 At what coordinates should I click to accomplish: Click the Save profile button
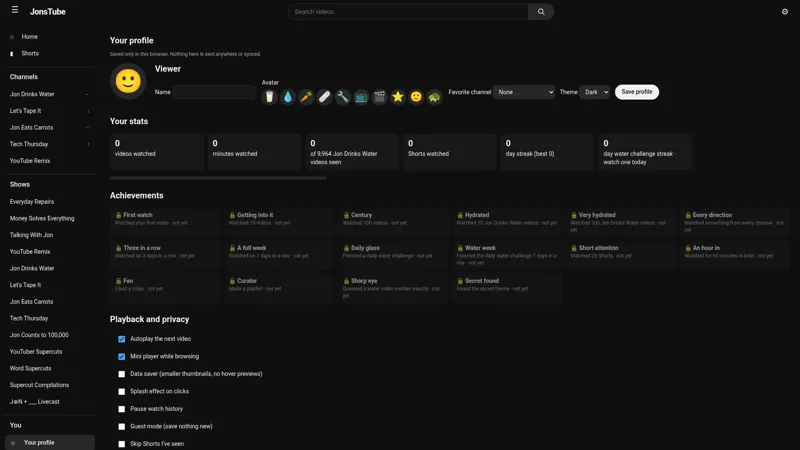click(x=637, y=92)
